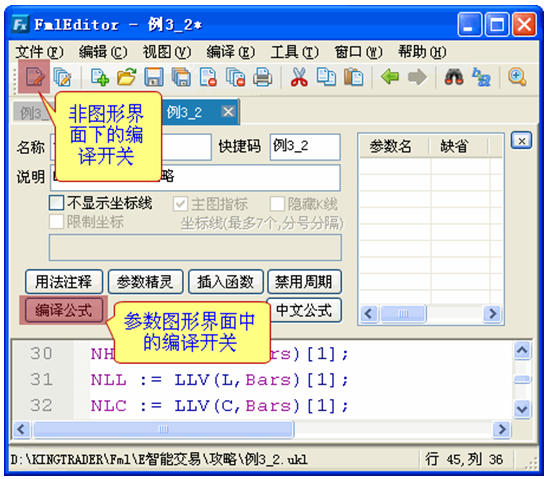This screenshot has width=551, height=479.
Task: Save the formula with floppy disk icon
Action: coord(154,77)
